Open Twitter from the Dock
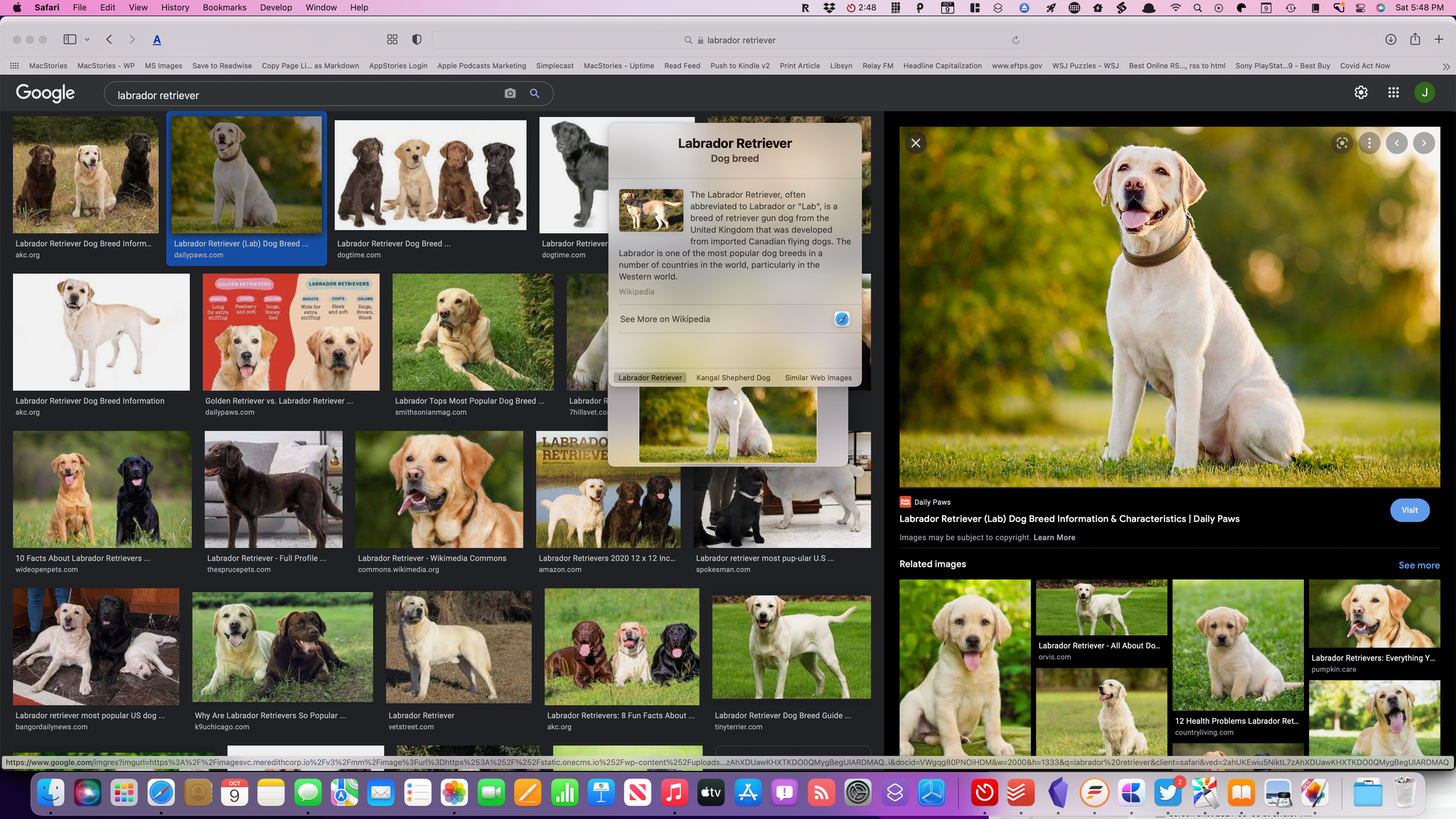Image resolution: width=1456 pixels, height=819 pixels. coord(1167,793)
